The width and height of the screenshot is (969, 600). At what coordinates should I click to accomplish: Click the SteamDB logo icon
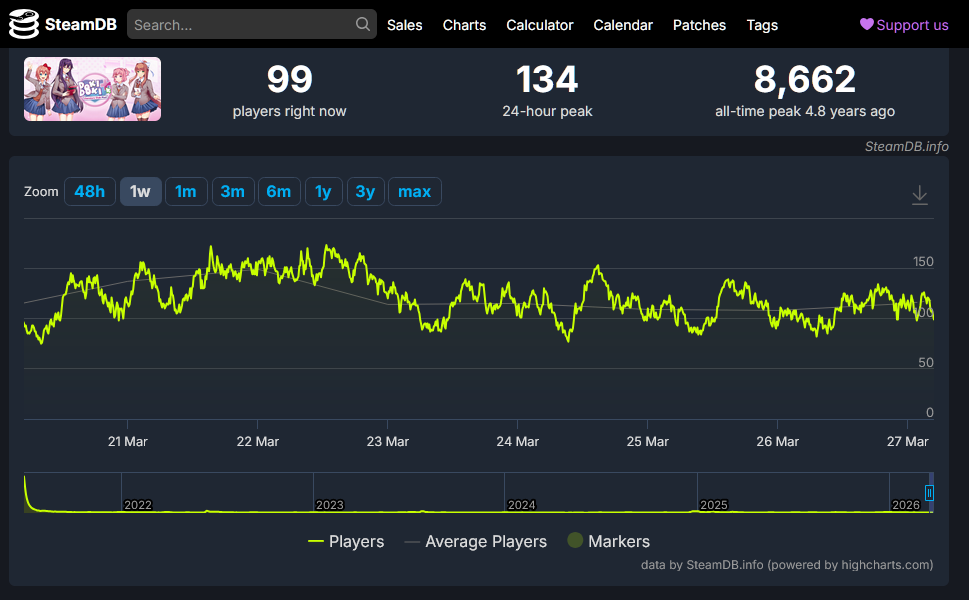tap(23, 24)
